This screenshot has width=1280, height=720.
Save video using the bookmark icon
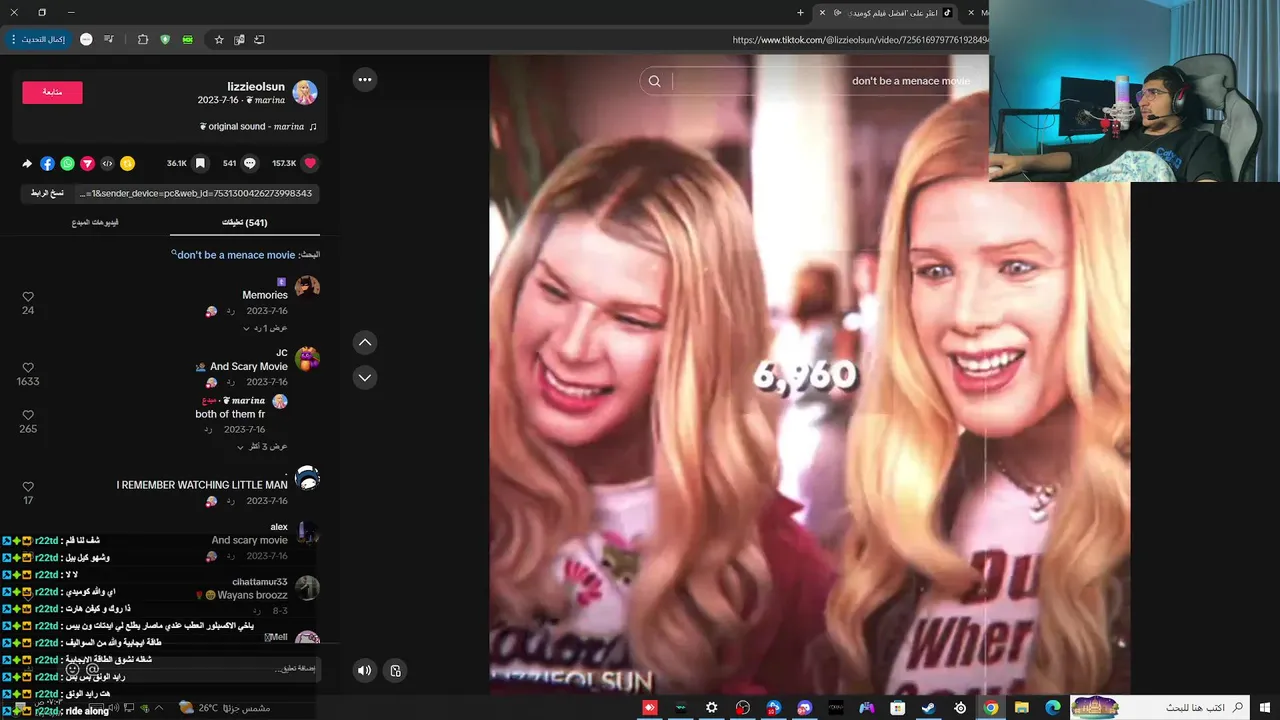[200, 163]
